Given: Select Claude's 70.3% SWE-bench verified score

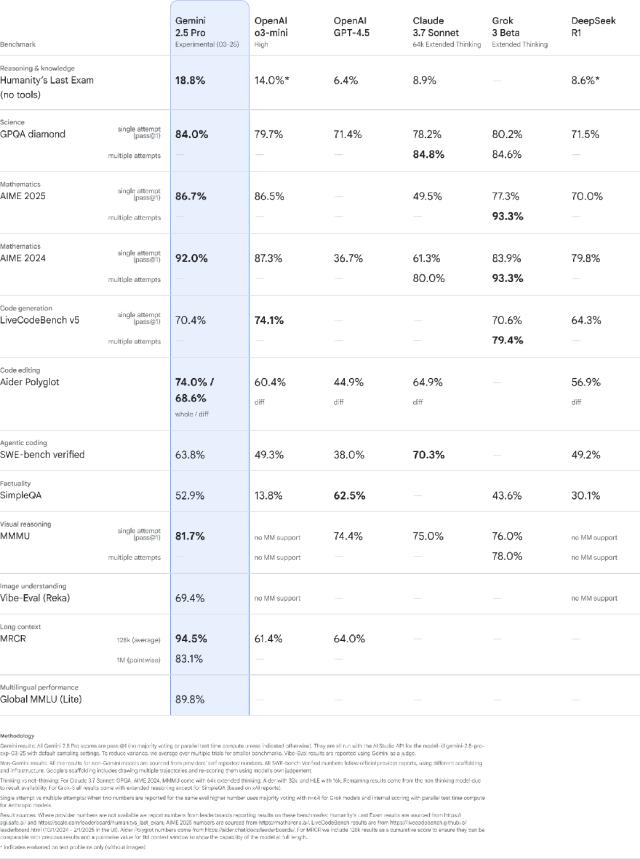Looking at the screenshot, I should click(428, 455).
